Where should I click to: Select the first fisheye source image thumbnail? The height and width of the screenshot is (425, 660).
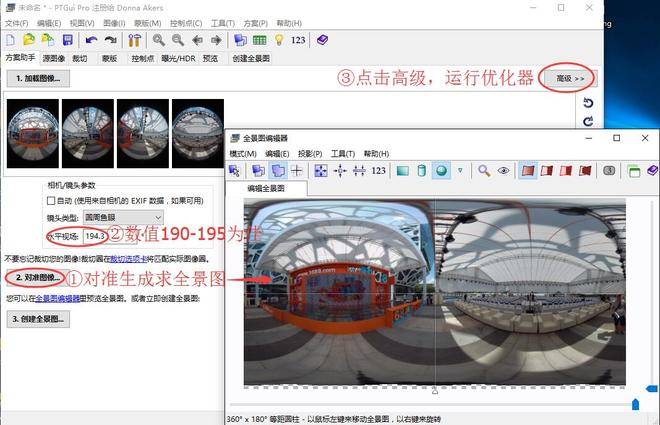point(33,133)
